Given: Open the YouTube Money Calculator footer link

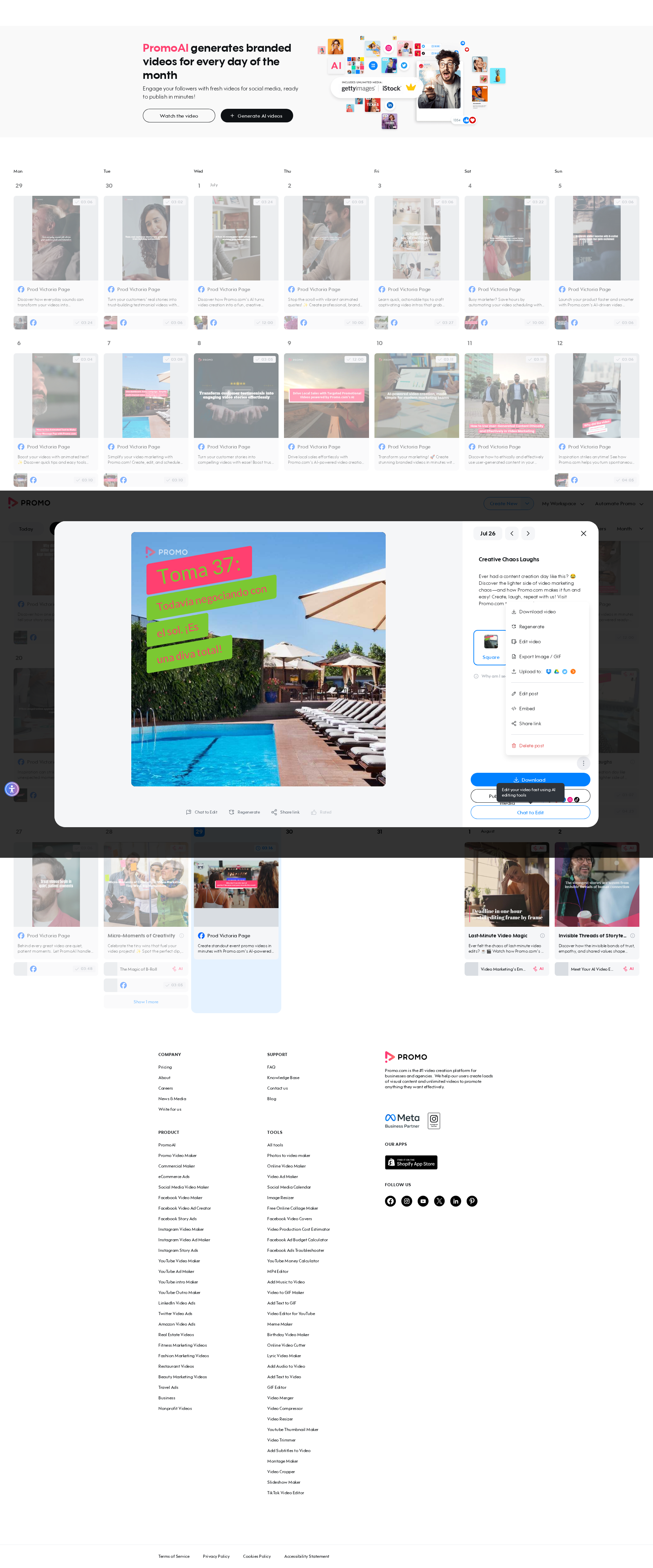Looking at the screenshot, I should tap(293, 1261).
